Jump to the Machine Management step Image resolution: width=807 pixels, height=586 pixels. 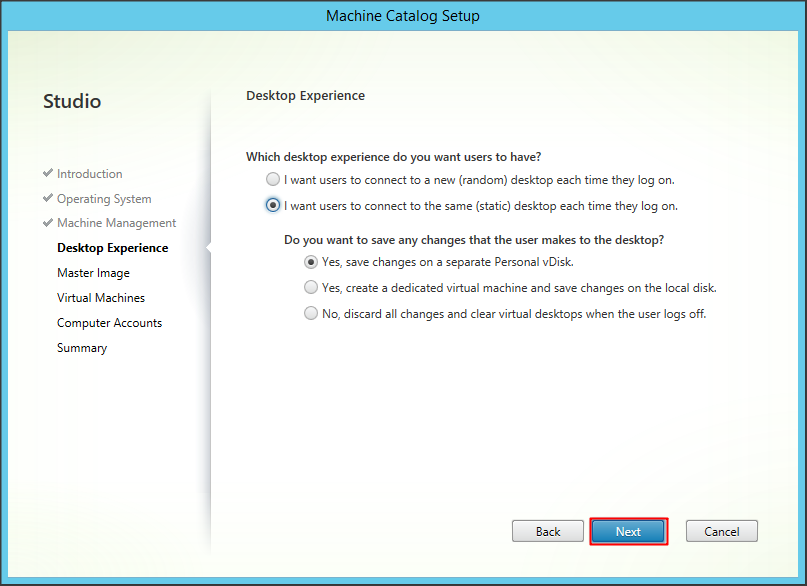[x=116, y=223]
